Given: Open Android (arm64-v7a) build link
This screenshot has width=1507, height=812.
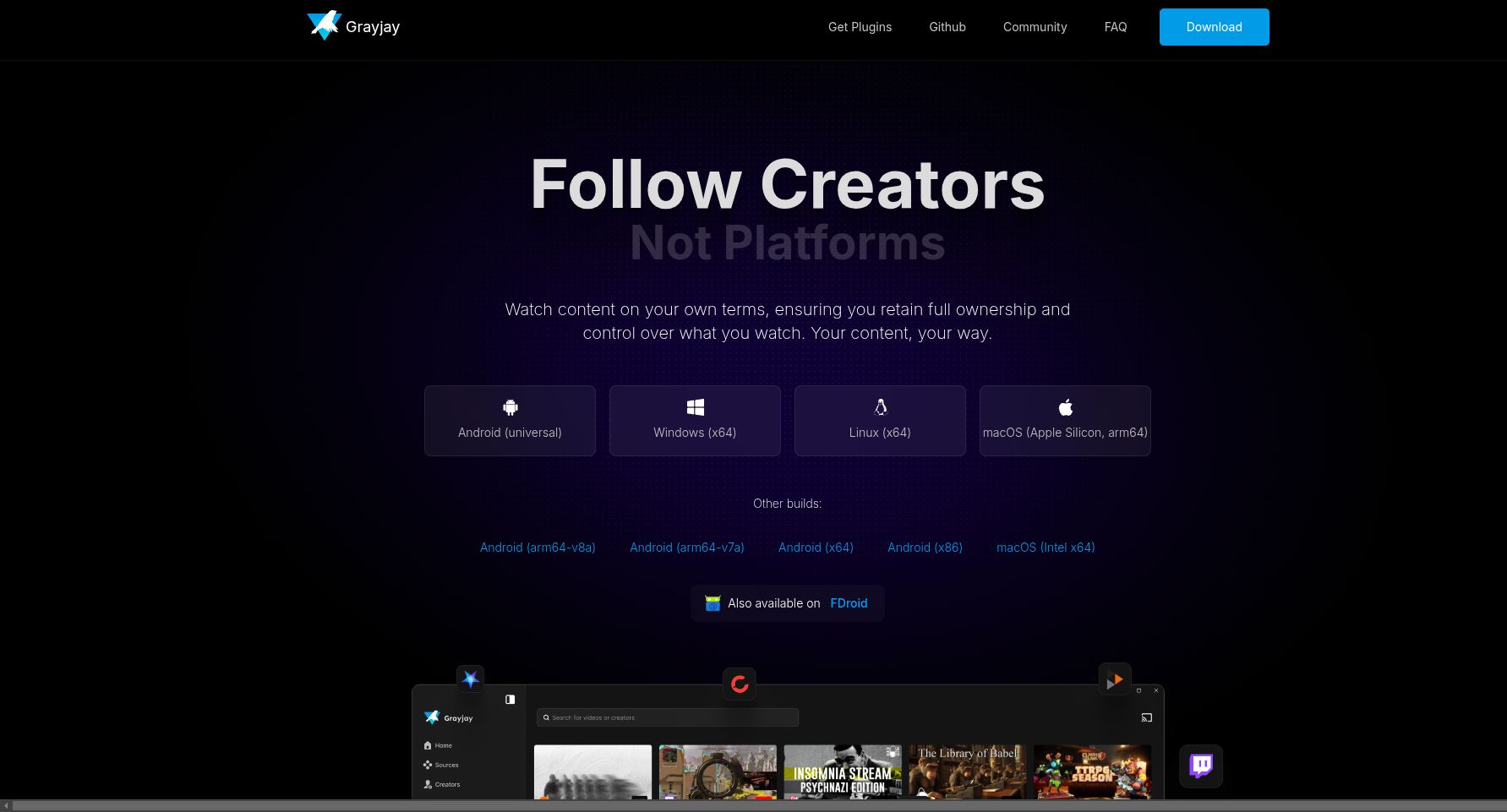Looking at the screenshot, I should (x=687, y=548).
